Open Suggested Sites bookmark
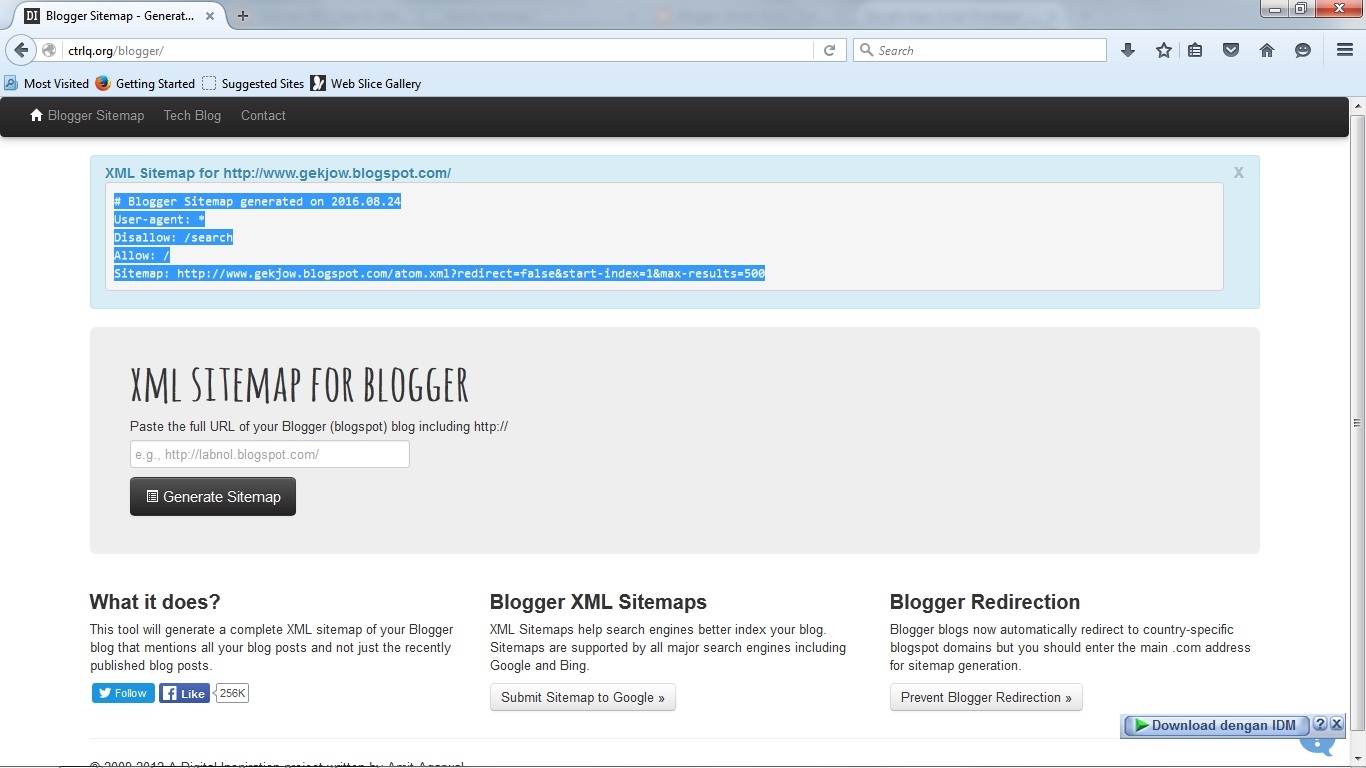This screenshot has width=1366, height=768. [x=253, y=84]
